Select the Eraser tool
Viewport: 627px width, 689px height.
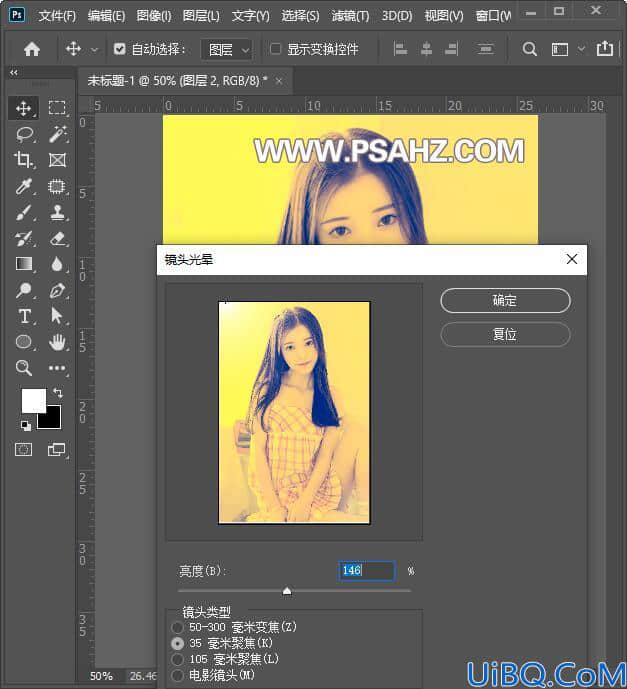click(x=58, y=239)
